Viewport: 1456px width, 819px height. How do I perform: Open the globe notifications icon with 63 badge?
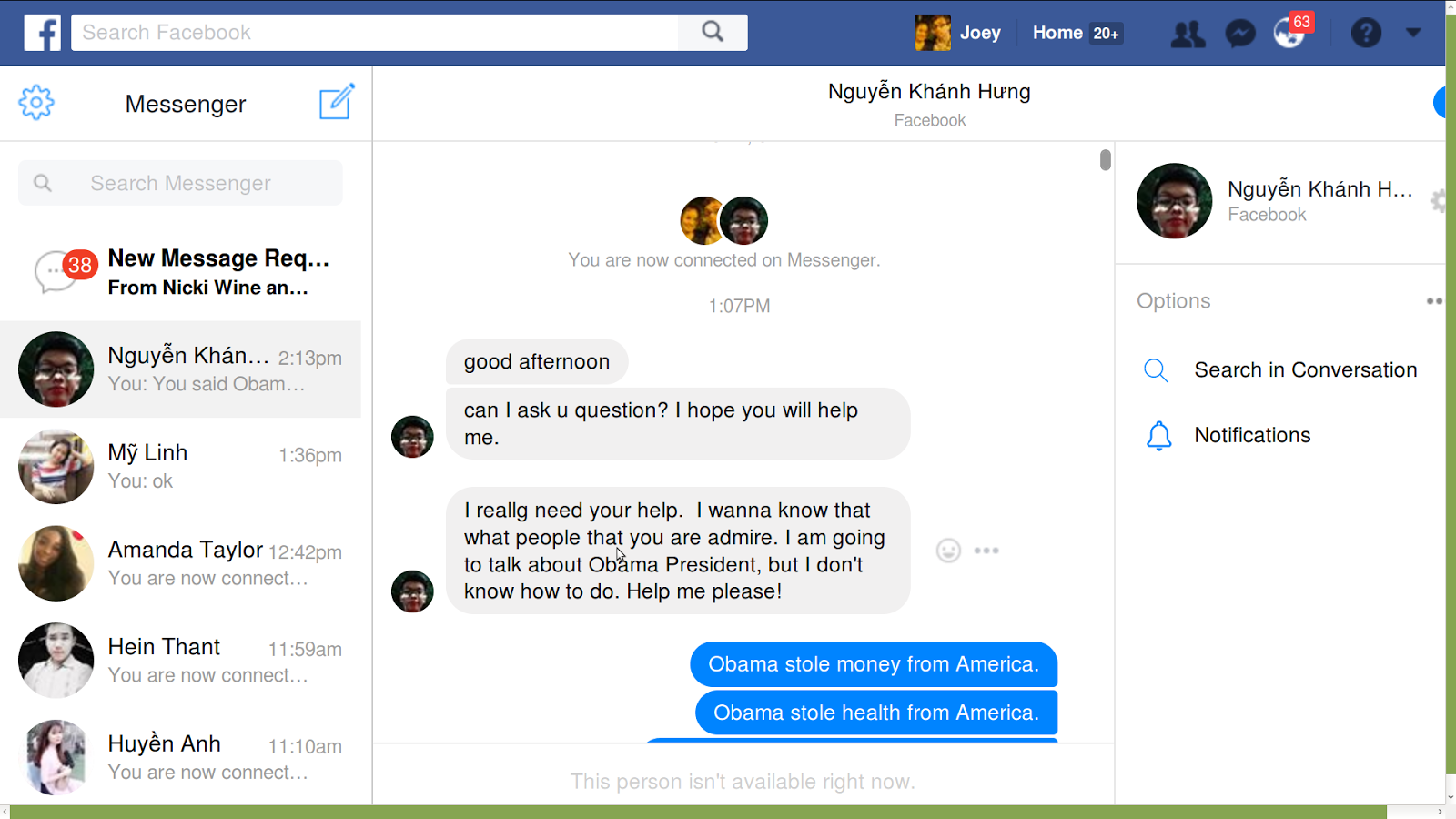1290,32
